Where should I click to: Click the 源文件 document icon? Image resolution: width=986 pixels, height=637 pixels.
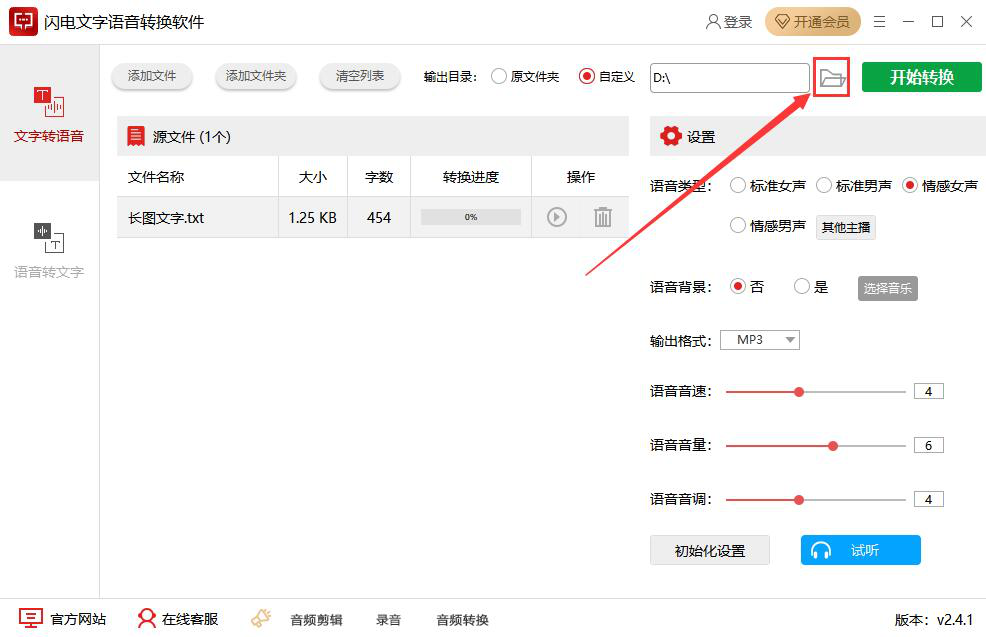(136, 136)
